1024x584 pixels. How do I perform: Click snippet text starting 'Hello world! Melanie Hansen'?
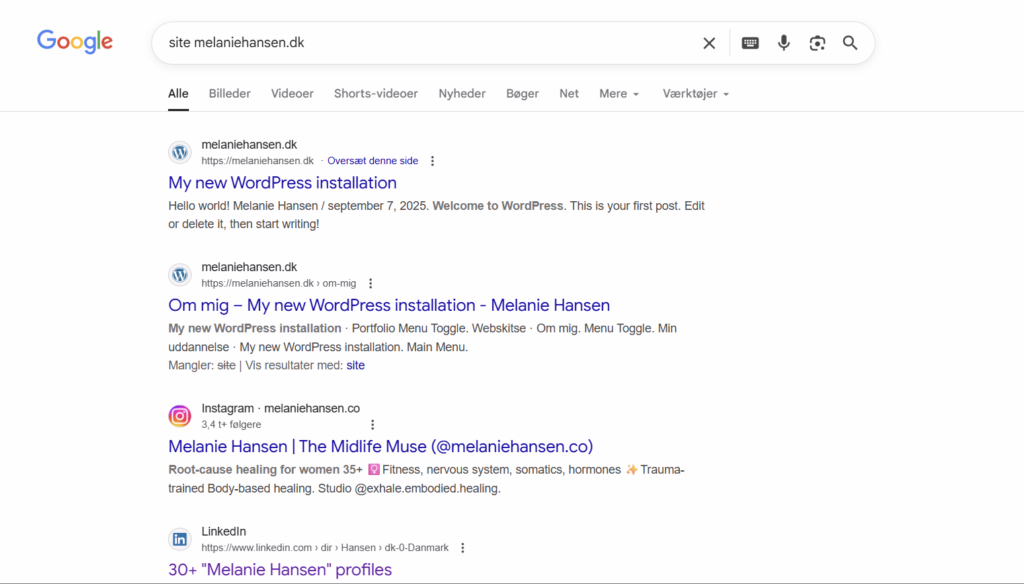(436, 215)
